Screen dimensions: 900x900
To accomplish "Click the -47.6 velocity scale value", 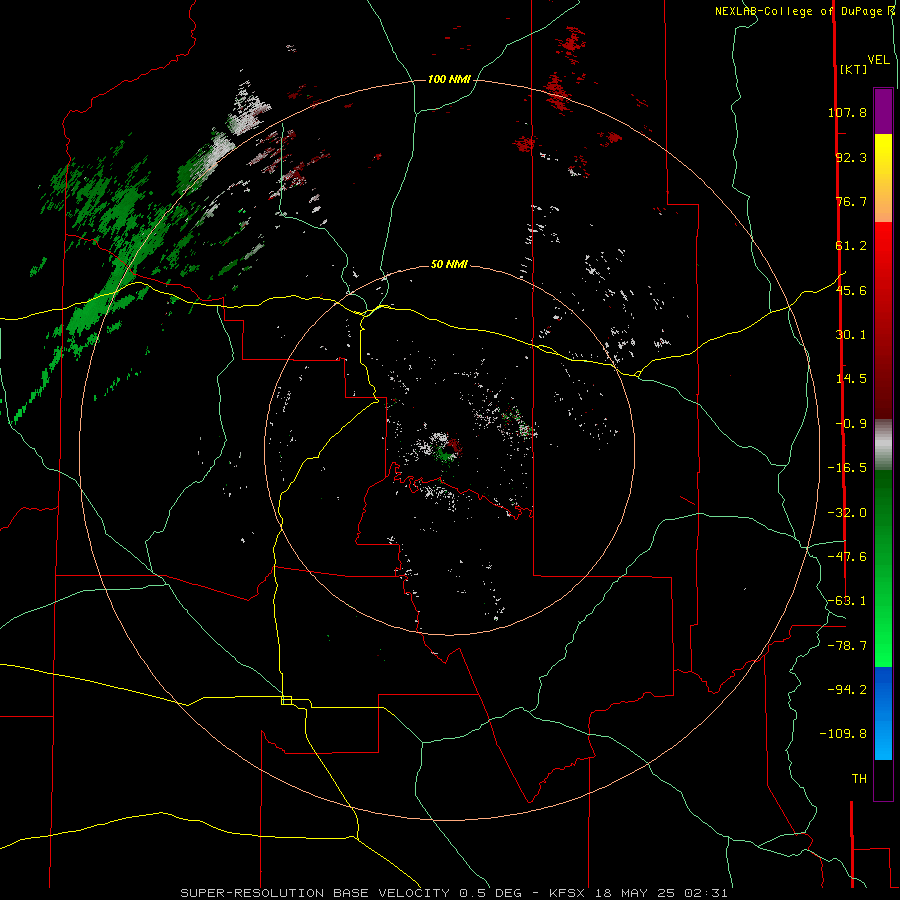I will coord(847,557).
